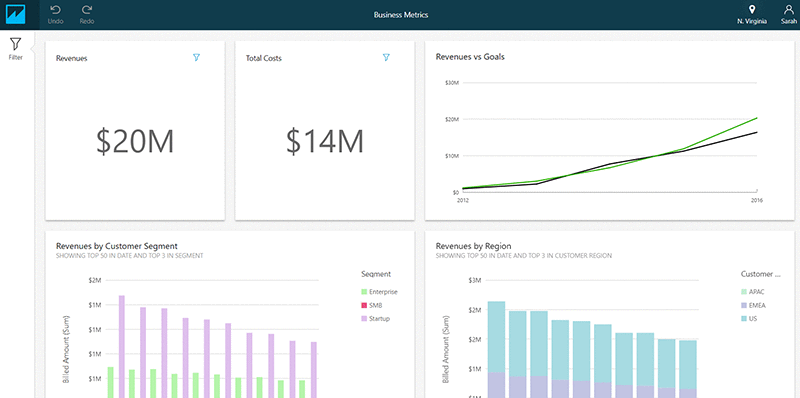Select the $20M Revenues KPI value
This screenshot has width=800, height=398.
(135, 141)
